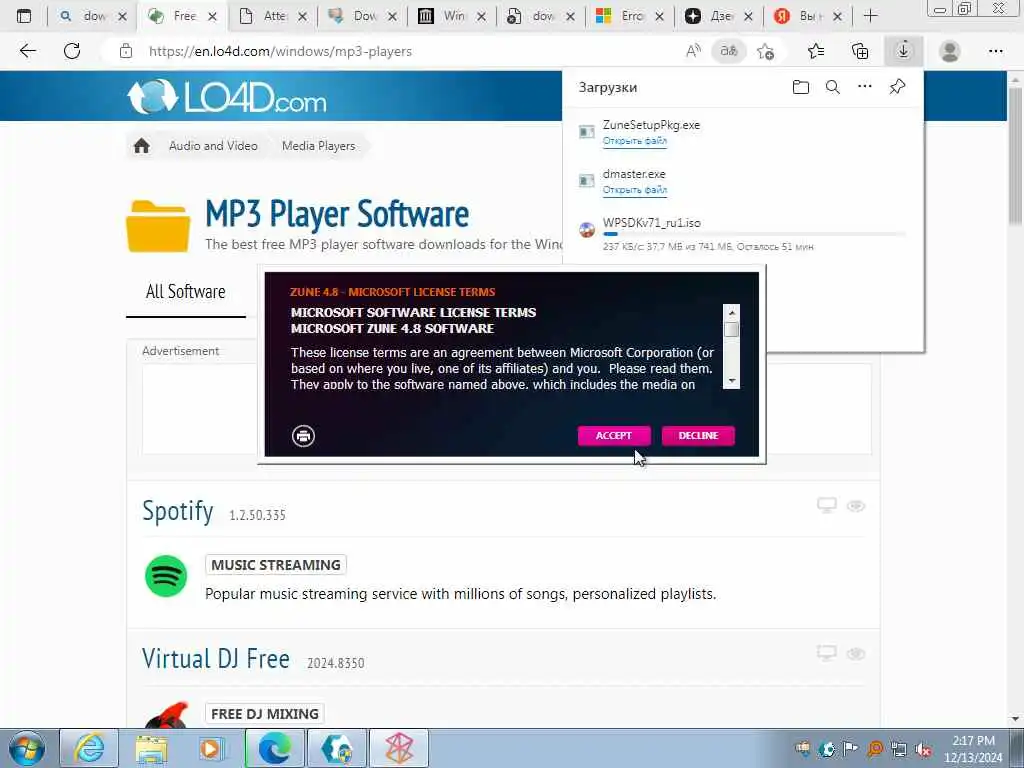1024x768 pixels.
Task: Click the address bar URL
Action: click(280, 52)
